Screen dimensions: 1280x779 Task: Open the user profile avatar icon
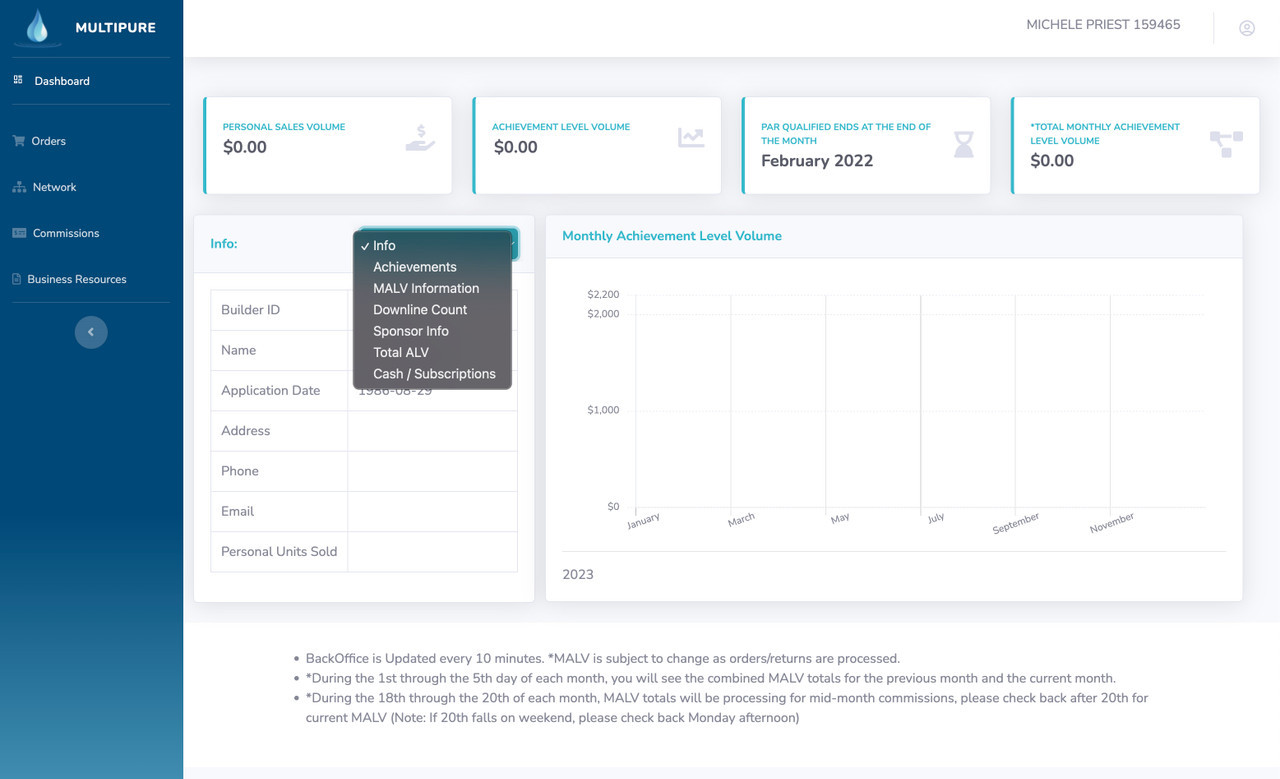click(1247, 28)
